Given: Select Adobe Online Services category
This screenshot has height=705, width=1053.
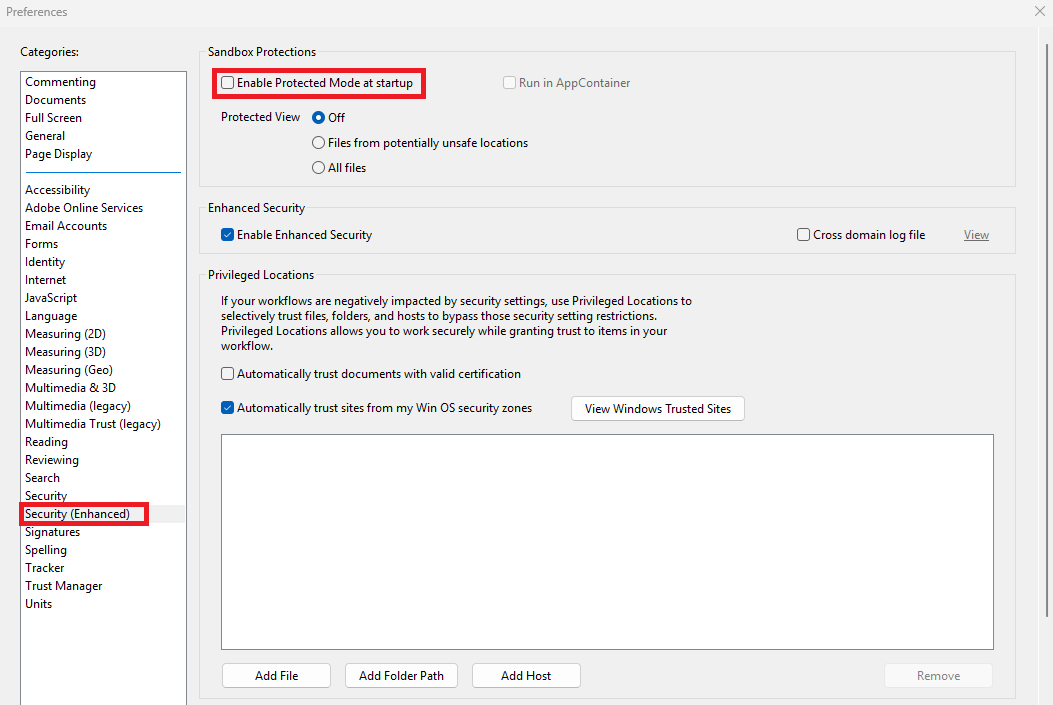Looking at the screenshot, I should (x=84, y=207).
